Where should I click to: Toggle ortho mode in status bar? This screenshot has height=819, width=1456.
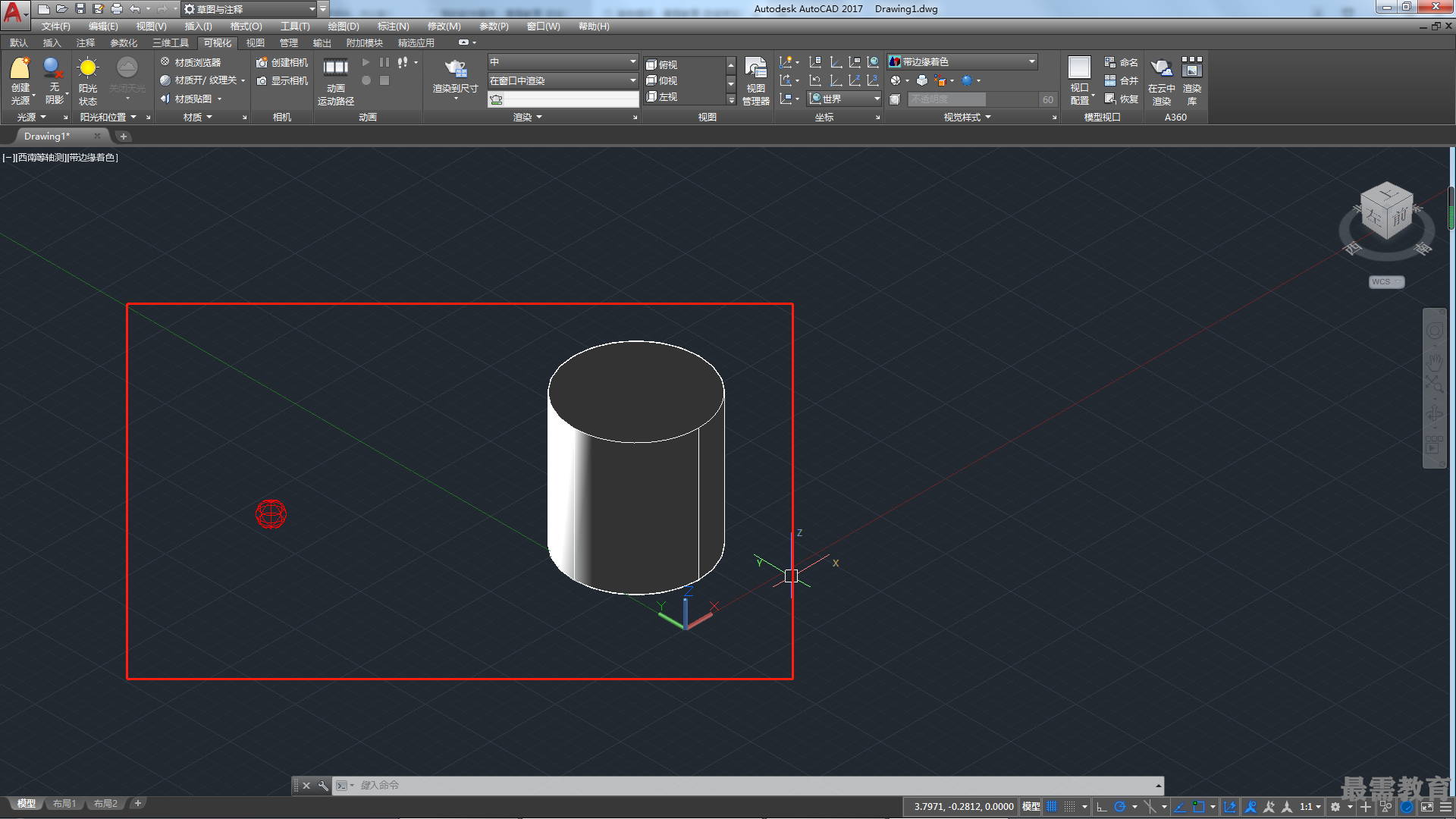pyautogui.click(x=1102, y=806)
